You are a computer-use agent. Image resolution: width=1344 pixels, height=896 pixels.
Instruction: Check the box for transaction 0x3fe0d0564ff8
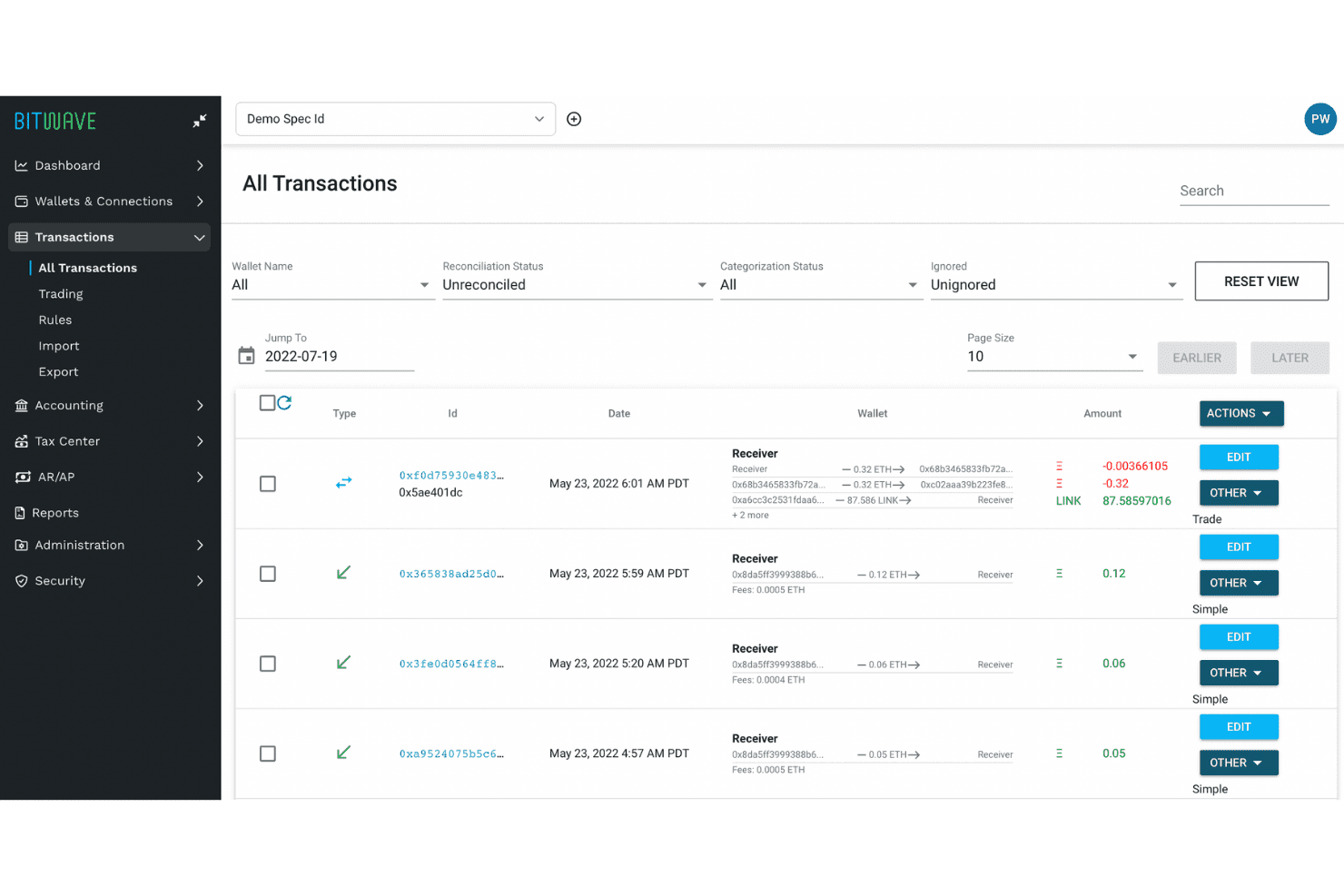point(268,664)
